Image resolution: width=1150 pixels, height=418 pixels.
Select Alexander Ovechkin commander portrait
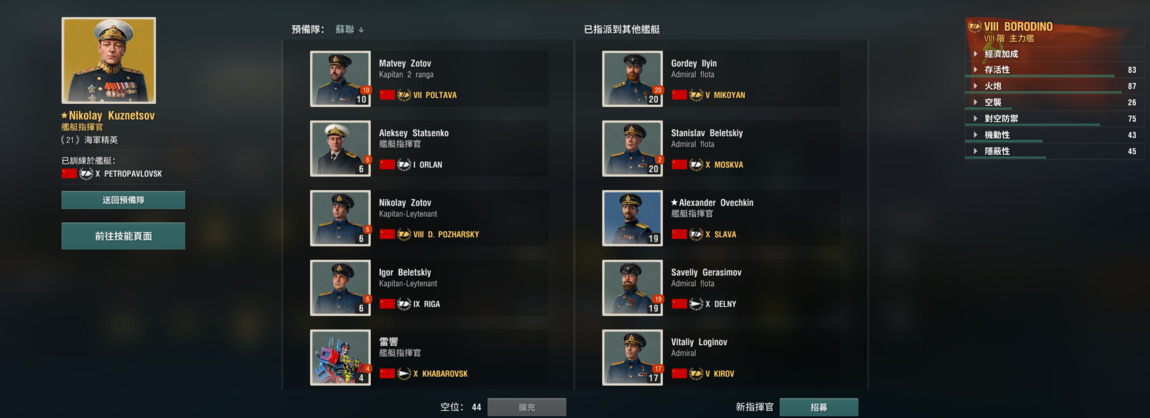[632, 218]
